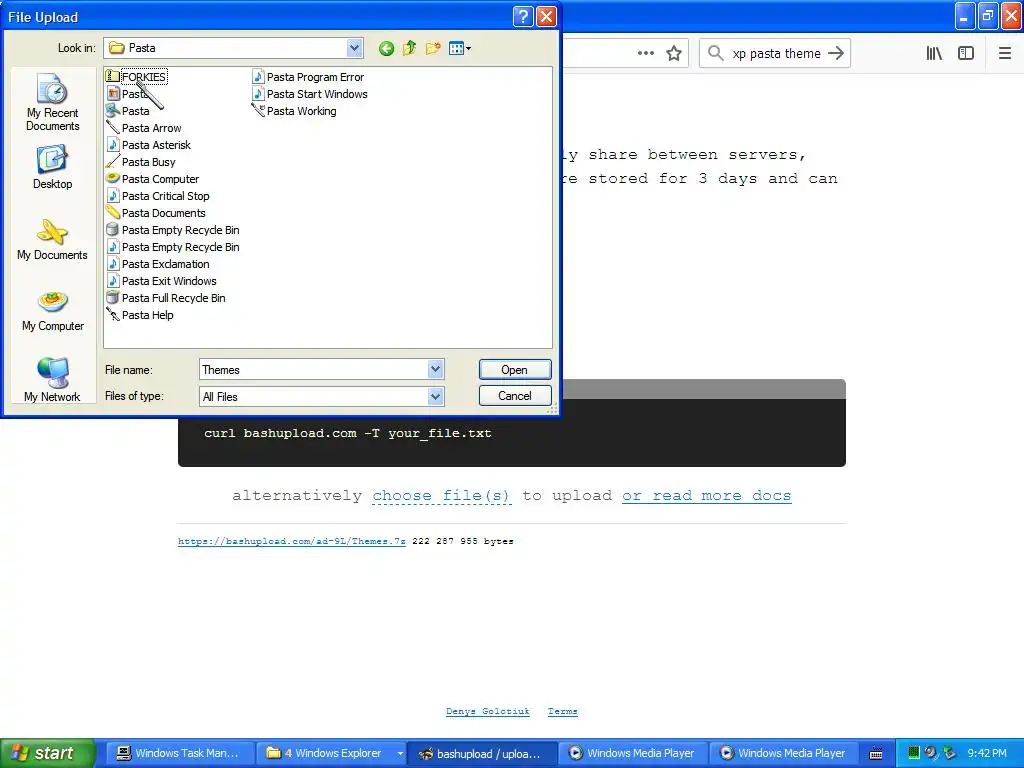Open the Themes.7z uploaded file link
The width and height of the screenshot is (1024, 768).
pos(291,541)
